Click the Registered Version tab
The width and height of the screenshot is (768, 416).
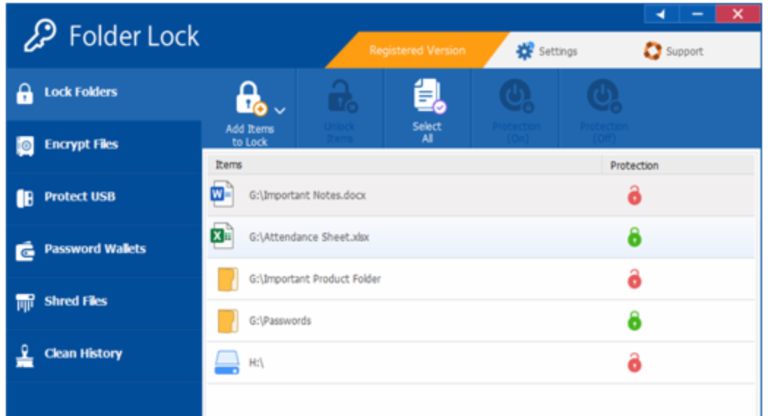pyautogui.click(x=417, y=50)
